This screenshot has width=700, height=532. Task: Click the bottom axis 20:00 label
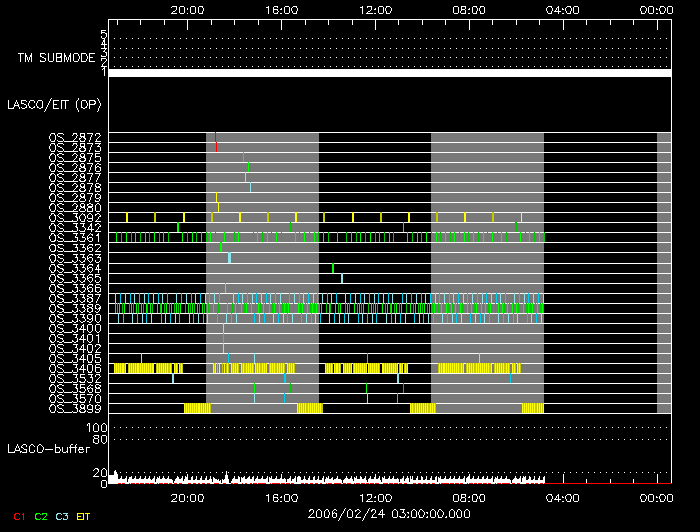[188, 498]
